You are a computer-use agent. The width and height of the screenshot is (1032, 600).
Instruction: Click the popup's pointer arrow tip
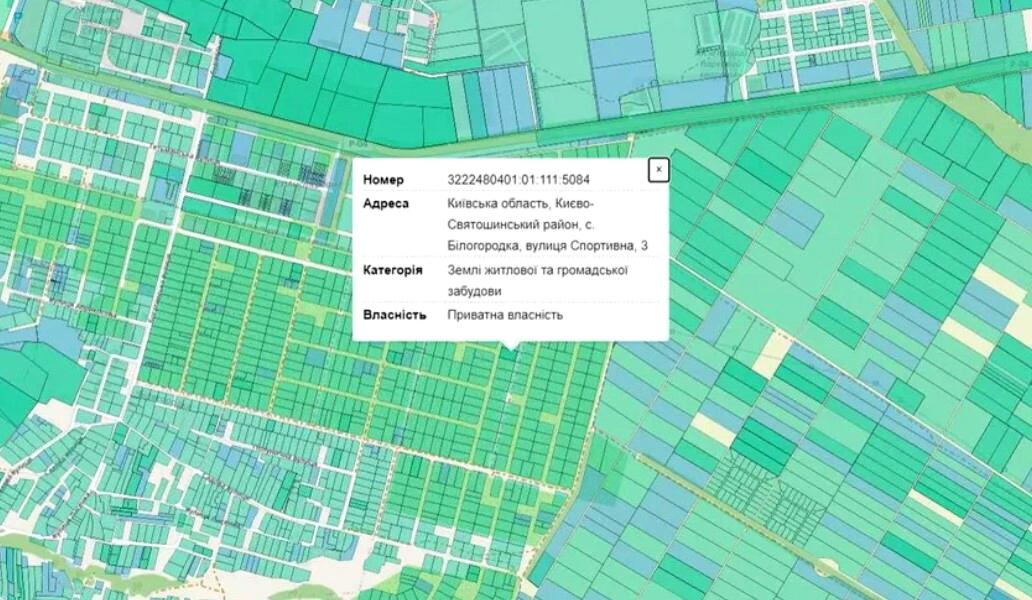pyautogui.click(x=511, y=349)
